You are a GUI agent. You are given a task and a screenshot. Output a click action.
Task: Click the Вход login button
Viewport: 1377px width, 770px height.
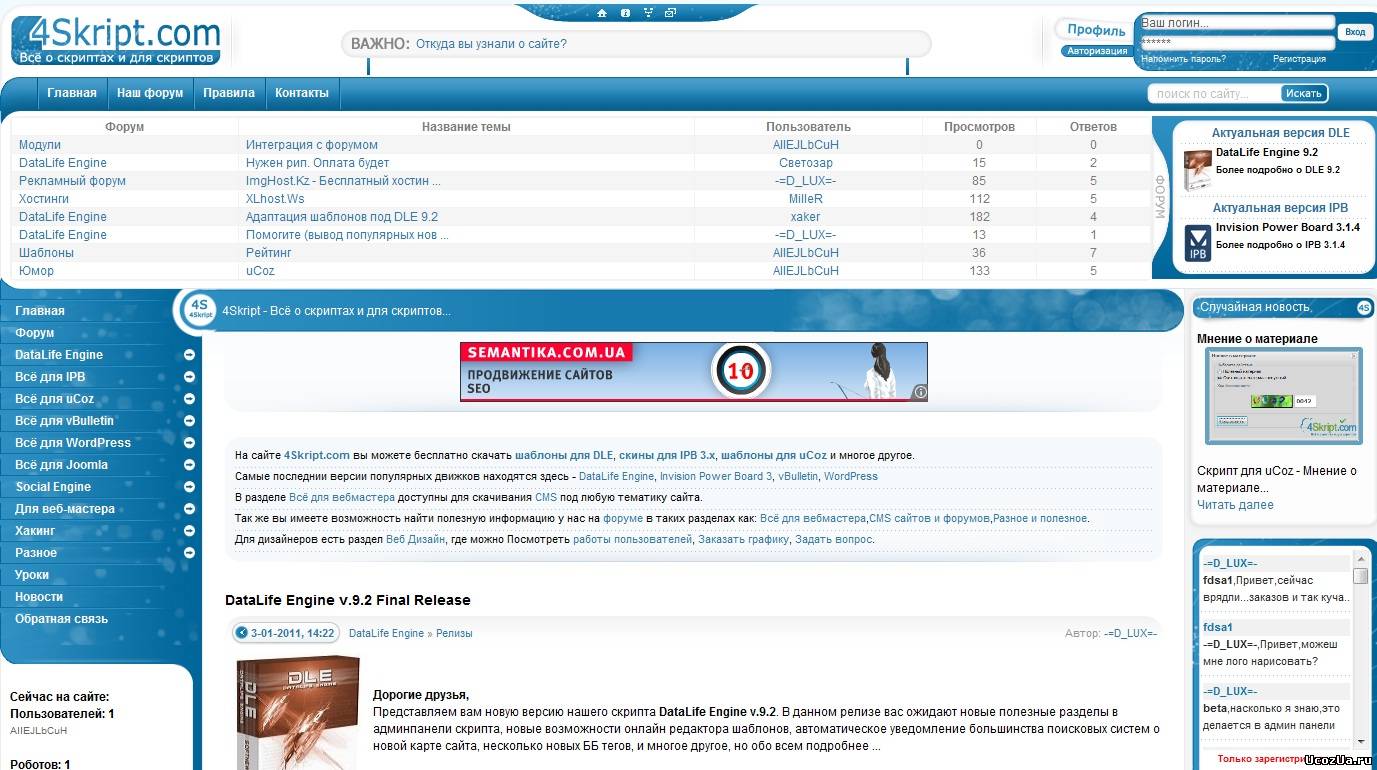1355,32
